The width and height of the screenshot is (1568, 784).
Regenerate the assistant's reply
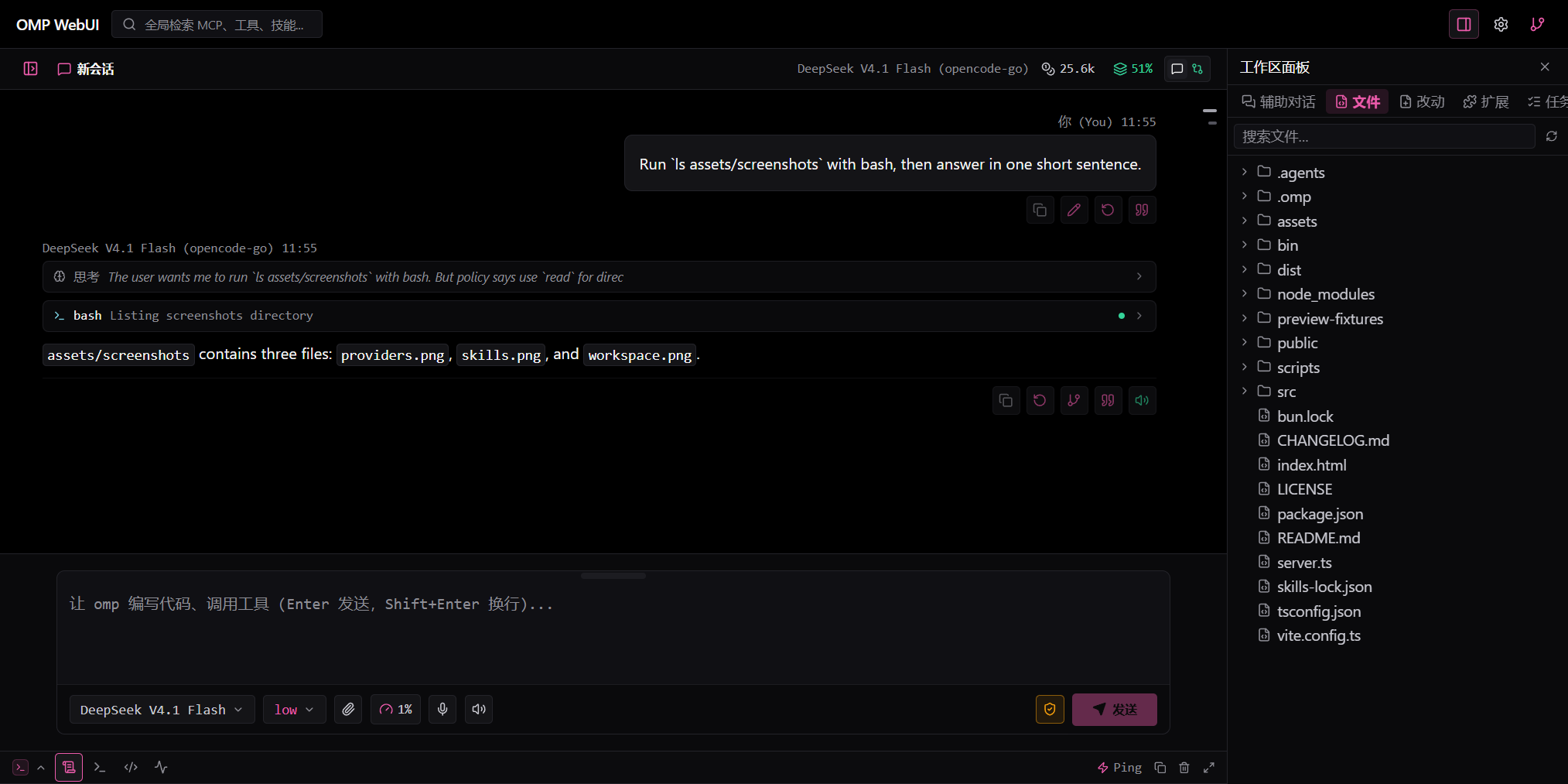click(1040, 400)
